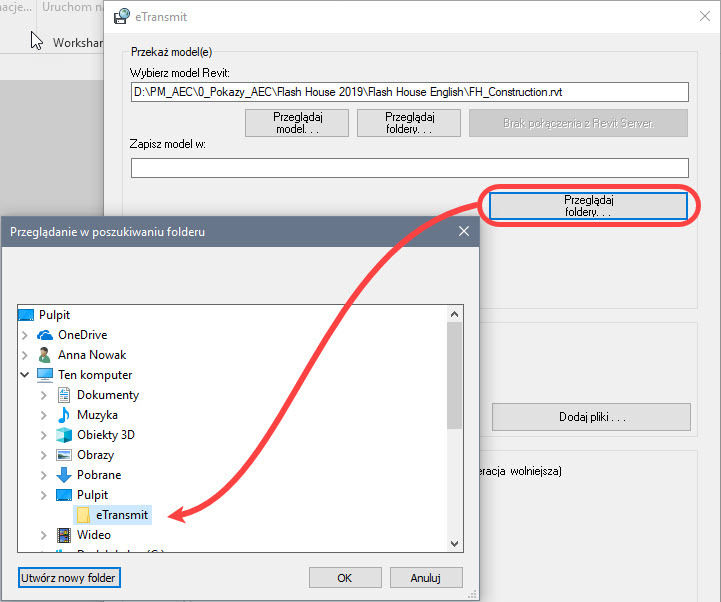The image size is (721, 602).
Task: Click the Obrazy pictures icon
Action: (64, 455)
